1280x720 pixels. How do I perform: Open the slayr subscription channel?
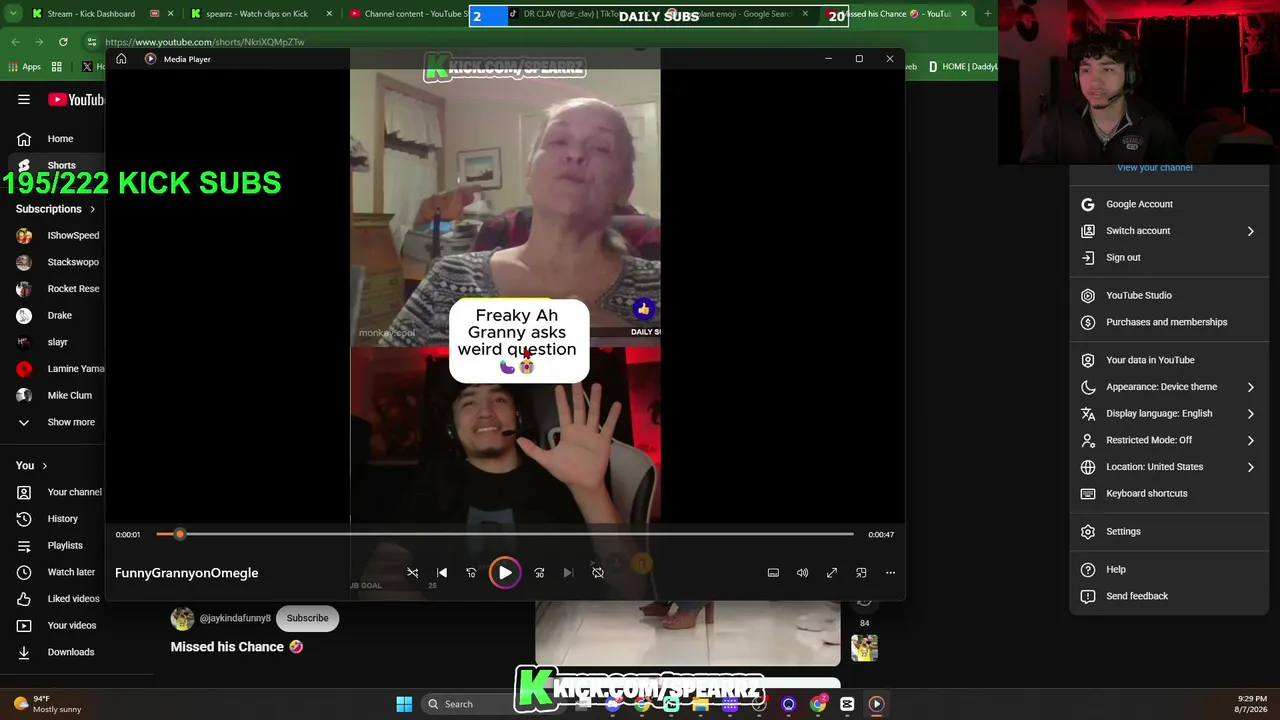coord(60,342)
